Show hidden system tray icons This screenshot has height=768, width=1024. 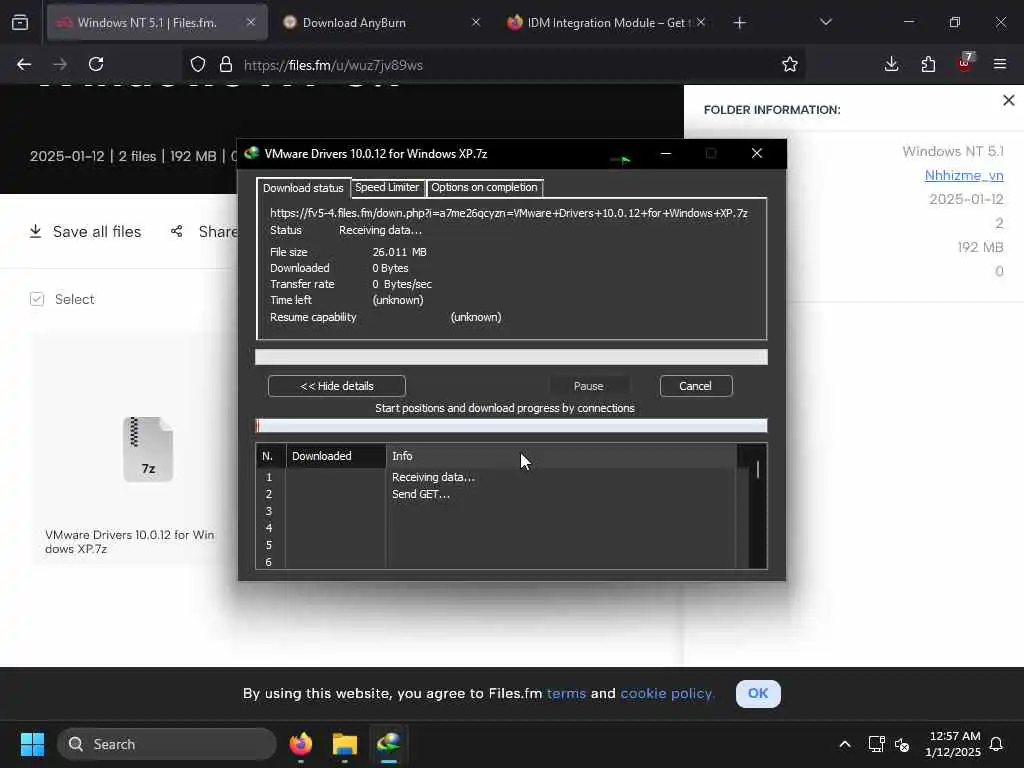844,744
